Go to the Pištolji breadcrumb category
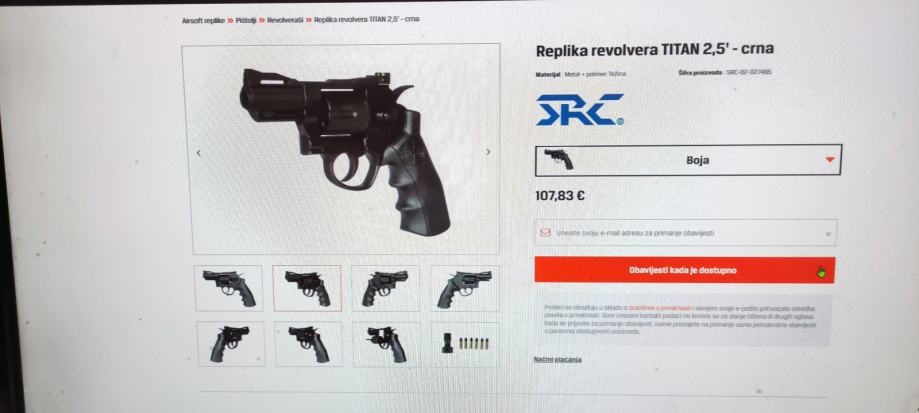Image resolution: width=919 pixels, height=413 pixels. pos(246,20)
